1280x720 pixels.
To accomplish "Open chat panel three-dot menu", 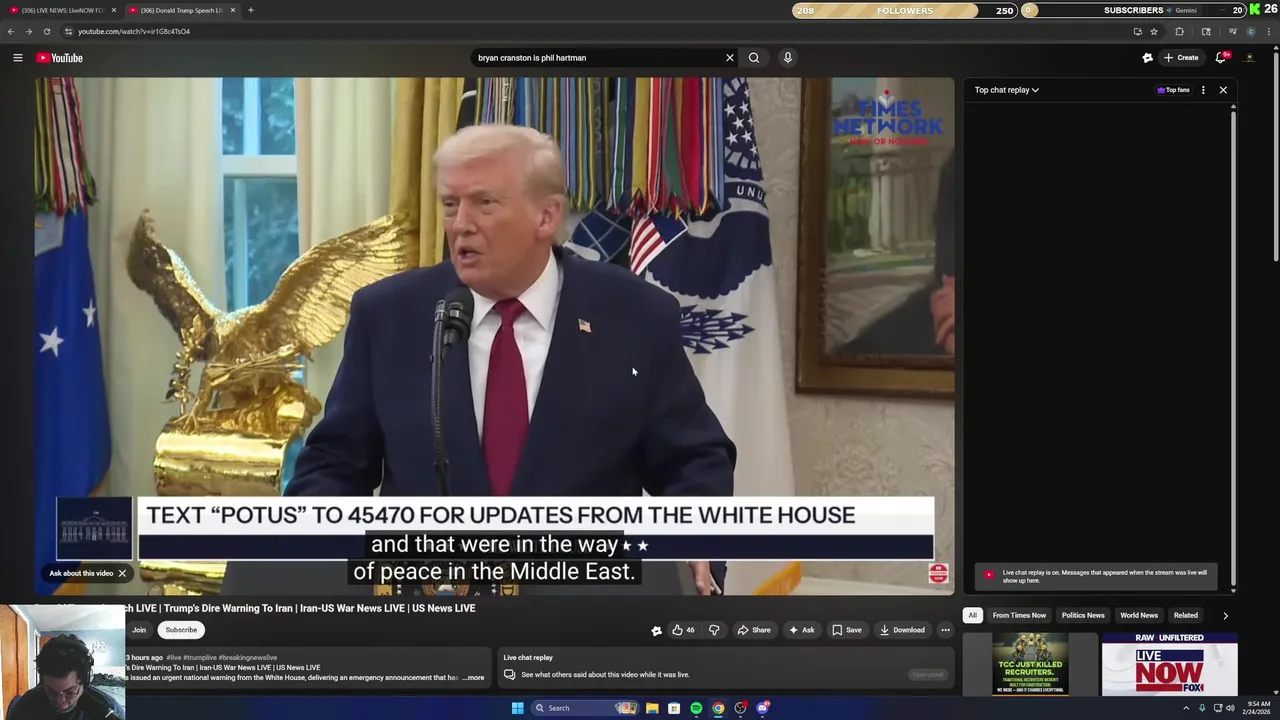I will click(1203, 90).
